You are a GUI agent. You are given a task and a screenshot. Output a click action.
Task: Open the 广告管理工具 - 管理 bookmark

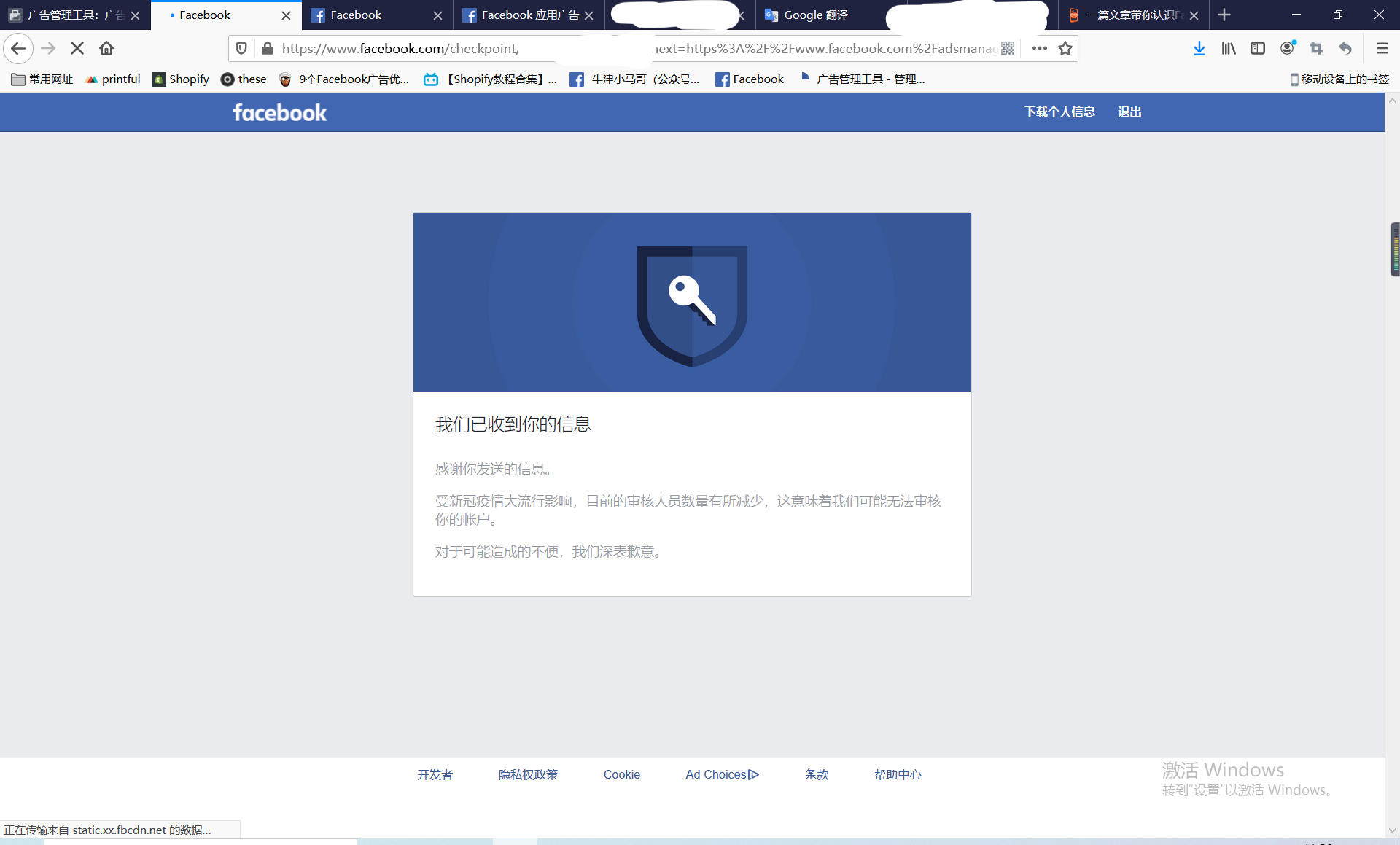[x=863, y=79]
